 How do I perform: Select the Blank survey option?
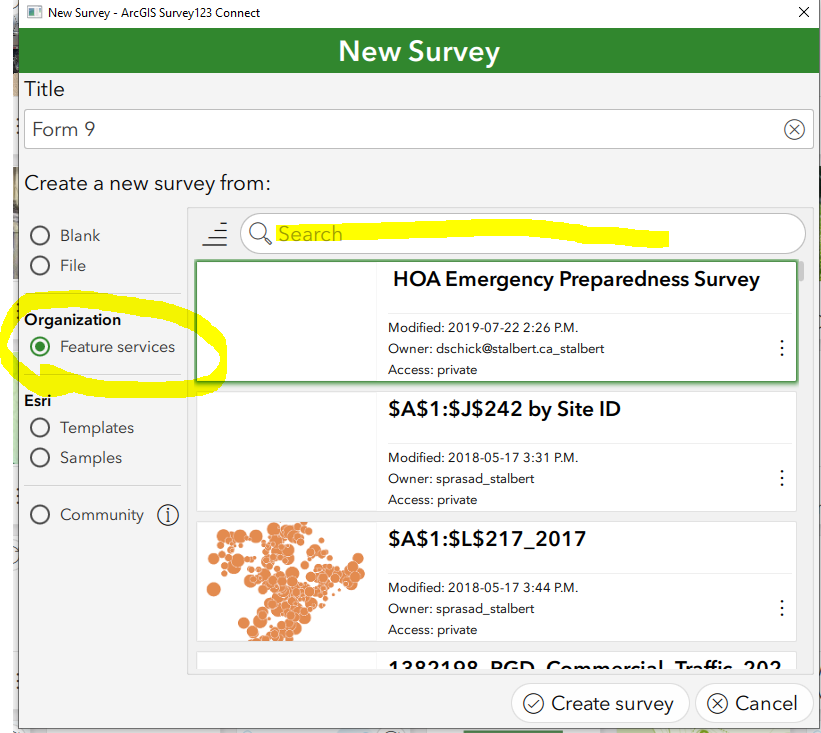39,235
